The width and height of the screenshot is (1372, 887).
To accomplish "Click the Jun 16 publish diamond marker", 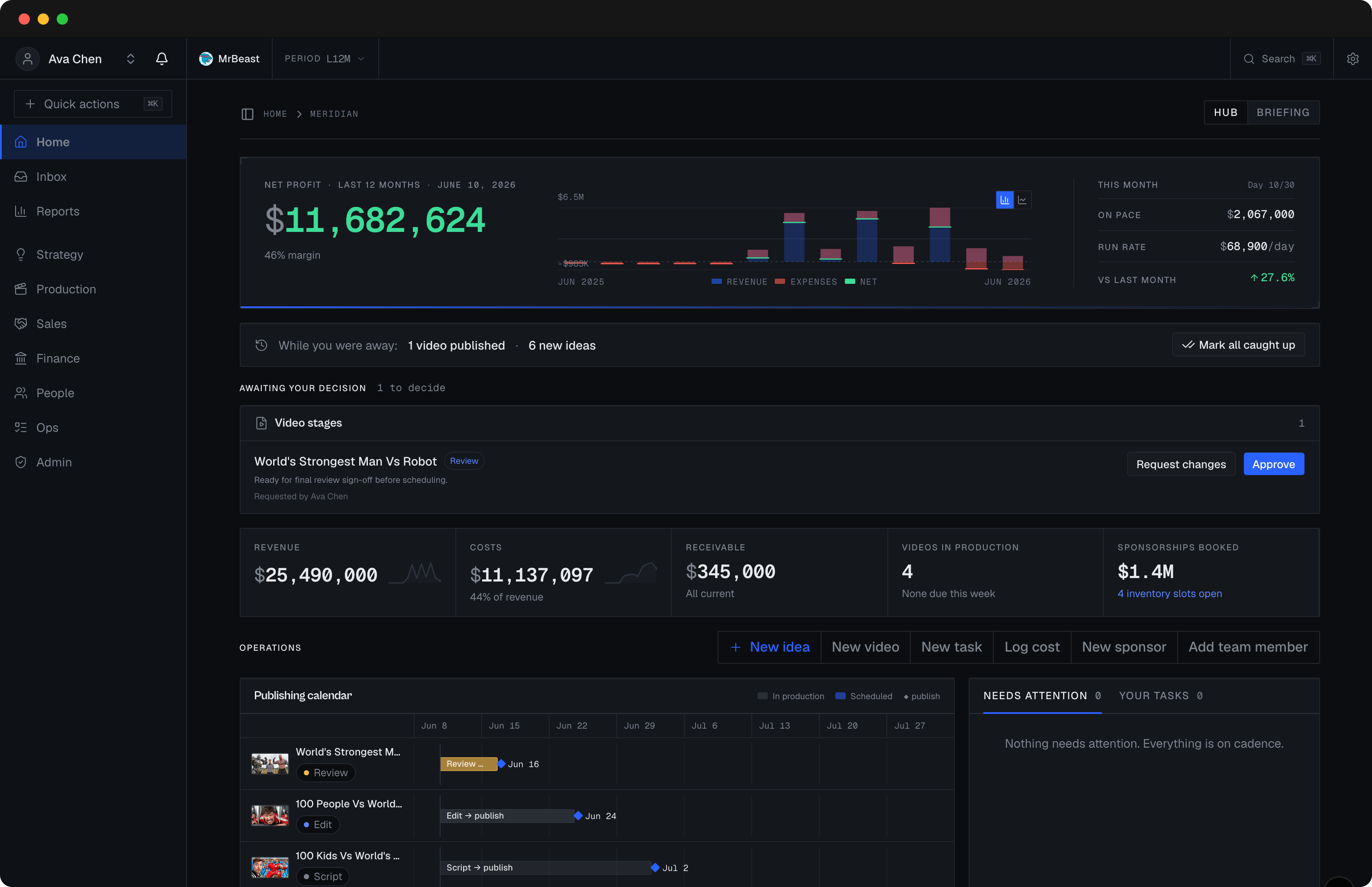I will (x=501, y=764).
